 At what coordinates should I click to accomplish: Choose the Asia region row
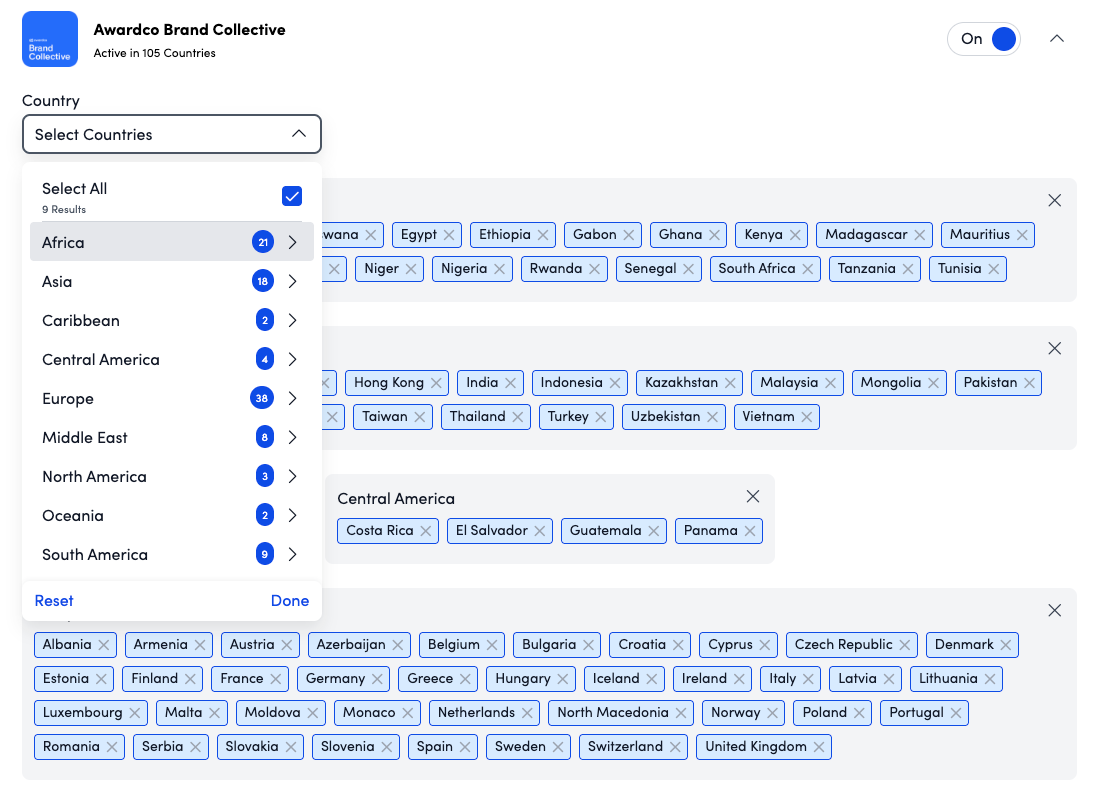[172, 282]
